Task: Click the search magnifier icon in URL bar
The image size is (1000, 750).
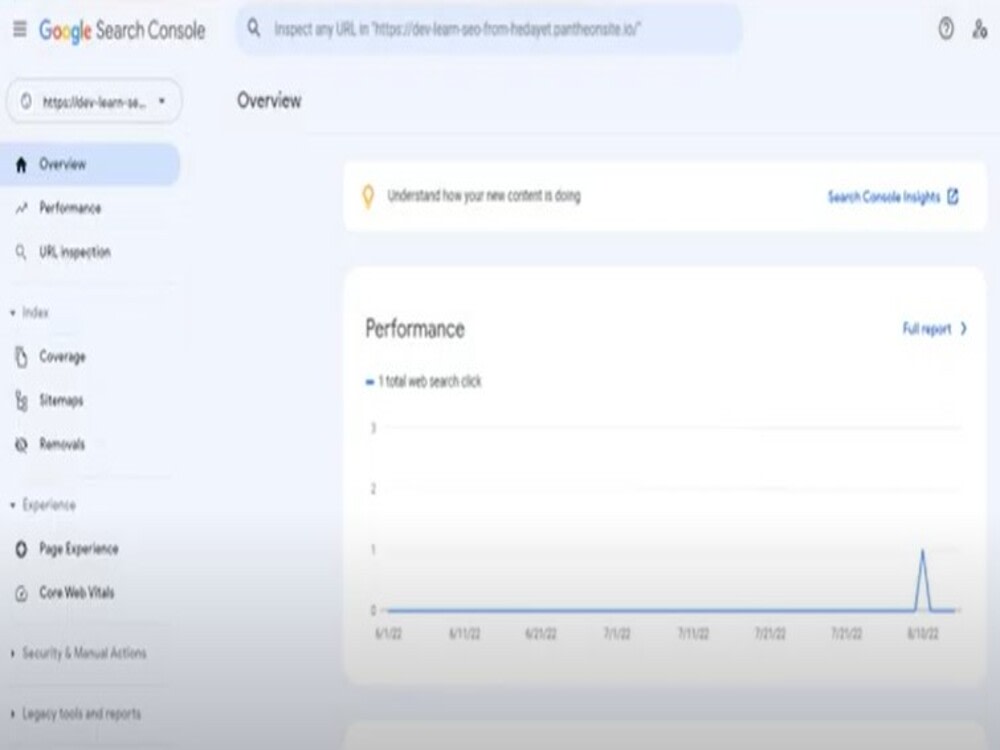Action: pos(254,29)
